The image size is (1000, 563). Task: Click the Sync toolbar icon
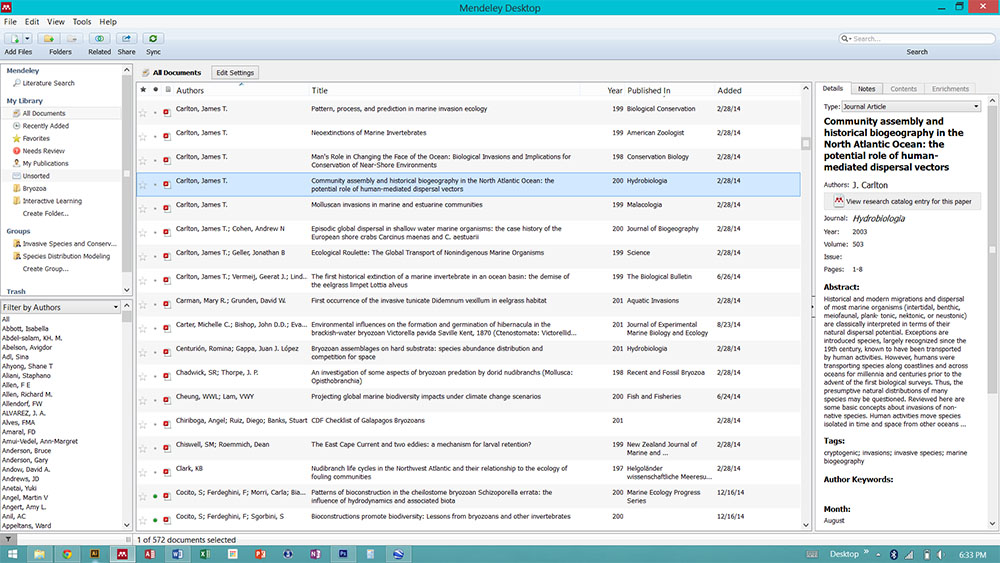(x=153, y=39)
